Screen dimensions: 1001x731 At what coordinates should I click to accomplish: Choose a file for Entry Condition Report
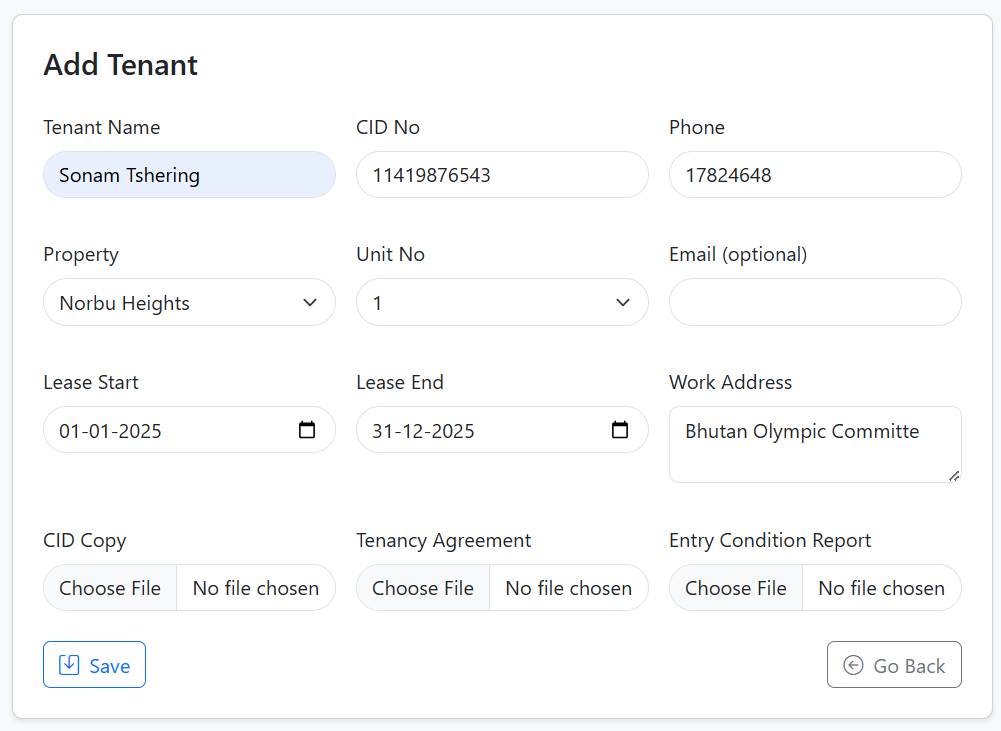pyautogui.click(x=736, y=588)
